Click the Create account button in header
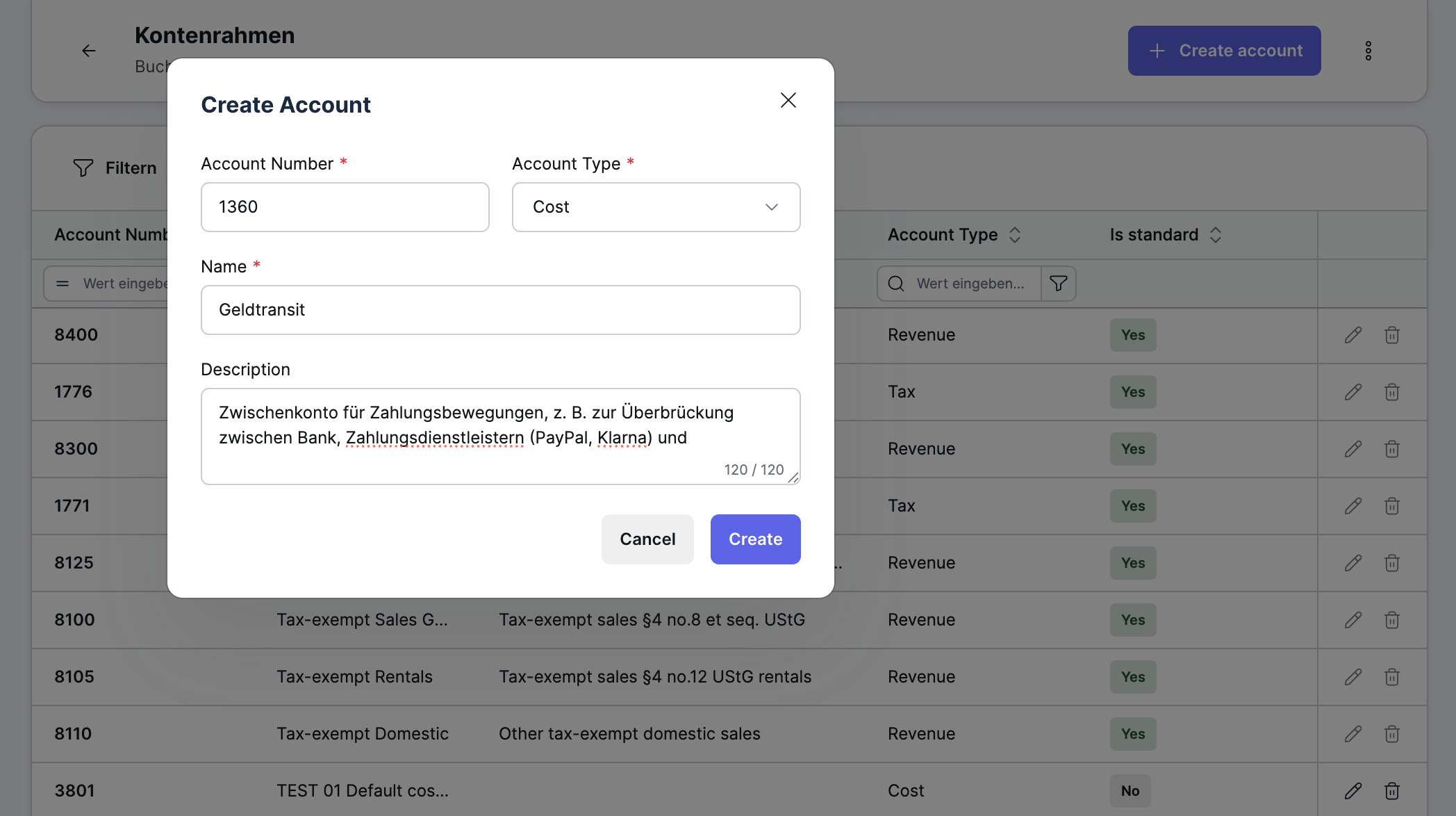Viewport: 1456px width, 816px height. click(1224, 51)
